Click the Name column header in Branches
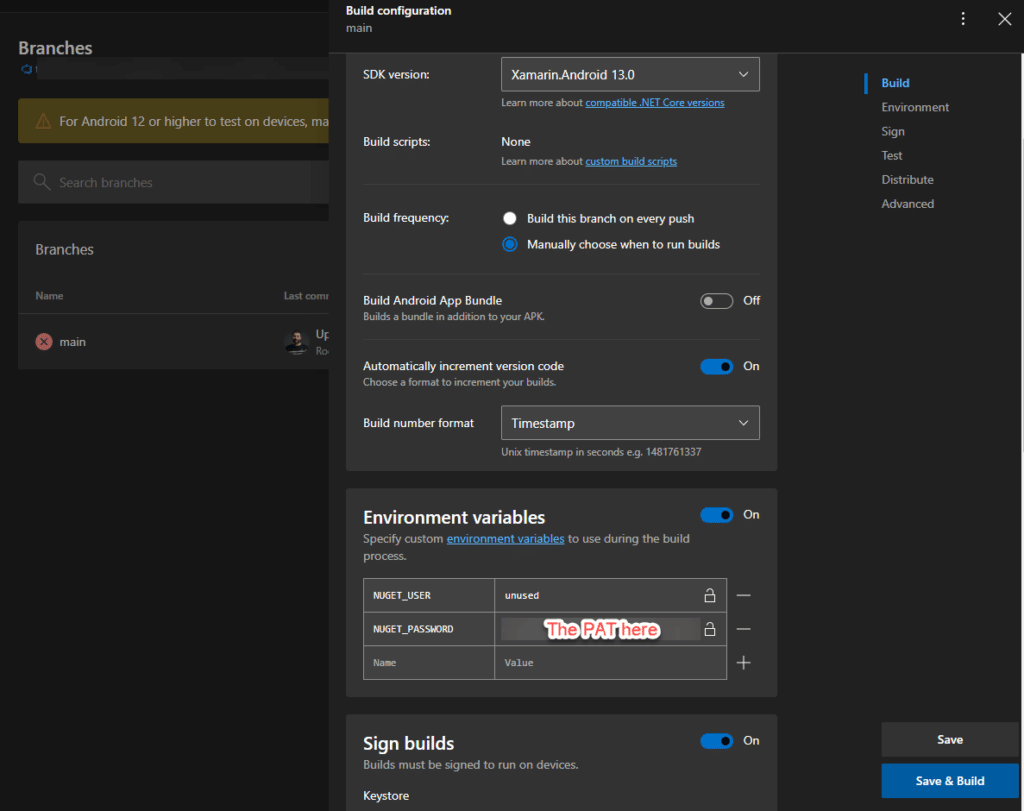 (49, 296)
